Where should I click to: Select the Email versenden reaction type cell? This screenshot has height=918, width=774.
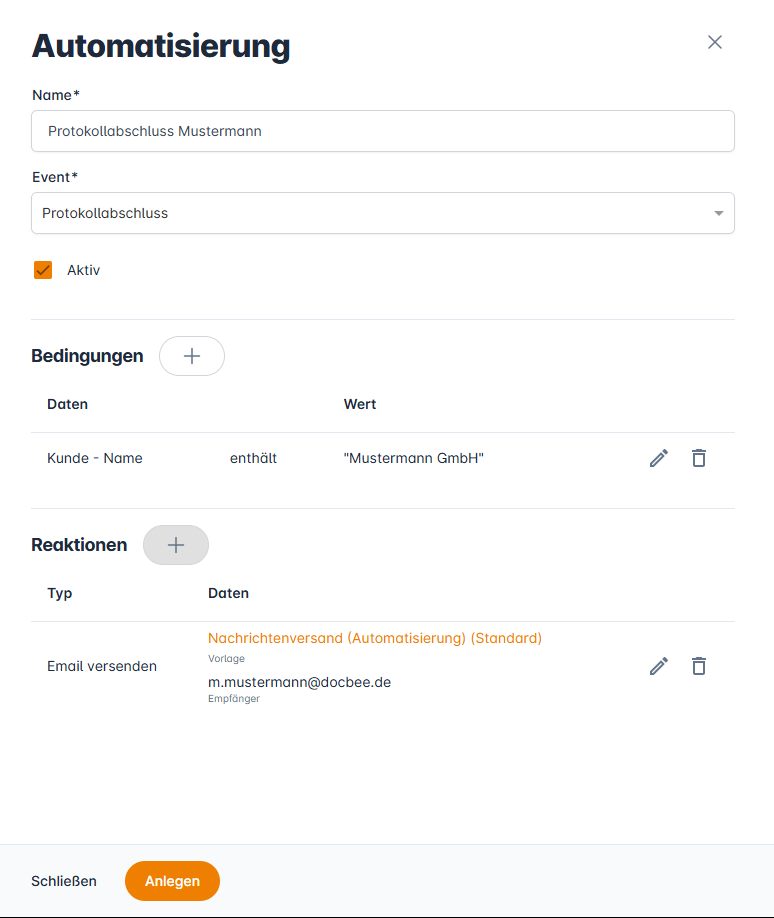pyautogui.click(x=102, y=666)
